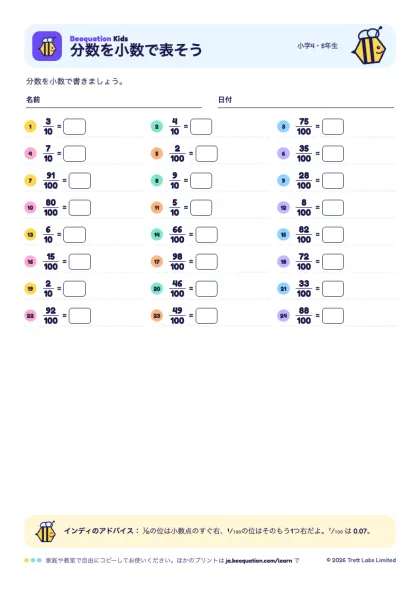Click the green number 2 circle badge
Screen dimensions: 420x595
click(157, 126)
